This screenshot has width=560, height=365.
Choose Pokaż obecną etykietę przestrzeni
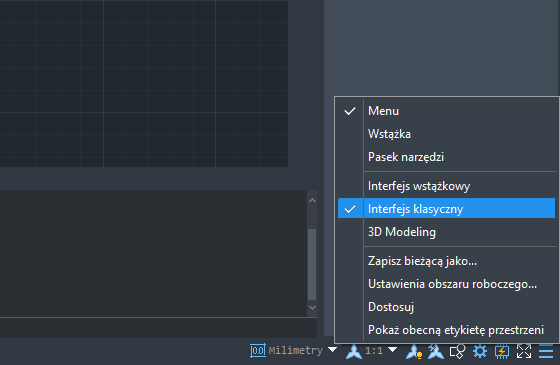click(446, 330)
